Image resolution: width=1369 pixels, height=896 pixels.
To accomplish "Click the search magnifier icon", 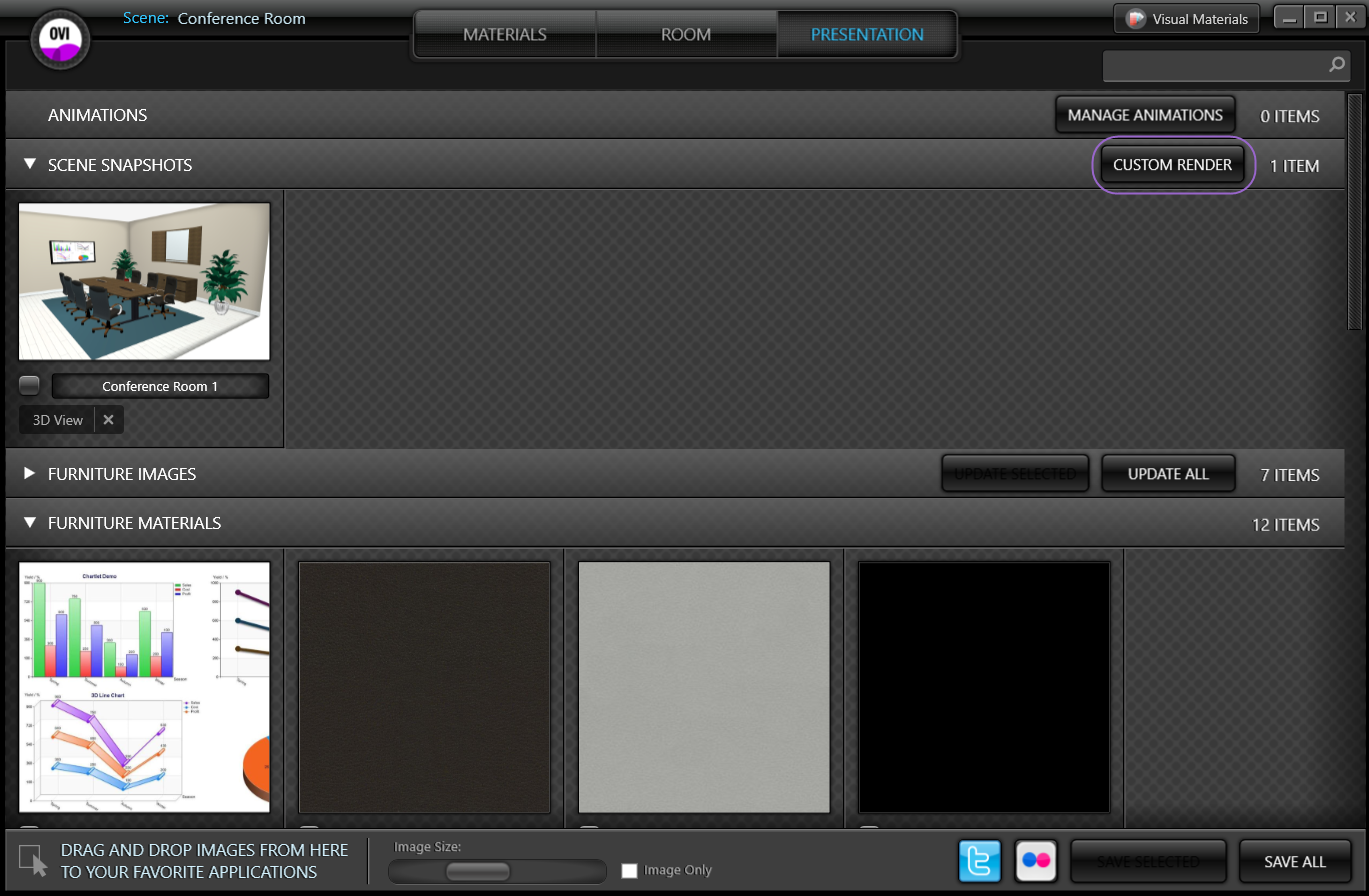I will click(x=1337, y=65).
